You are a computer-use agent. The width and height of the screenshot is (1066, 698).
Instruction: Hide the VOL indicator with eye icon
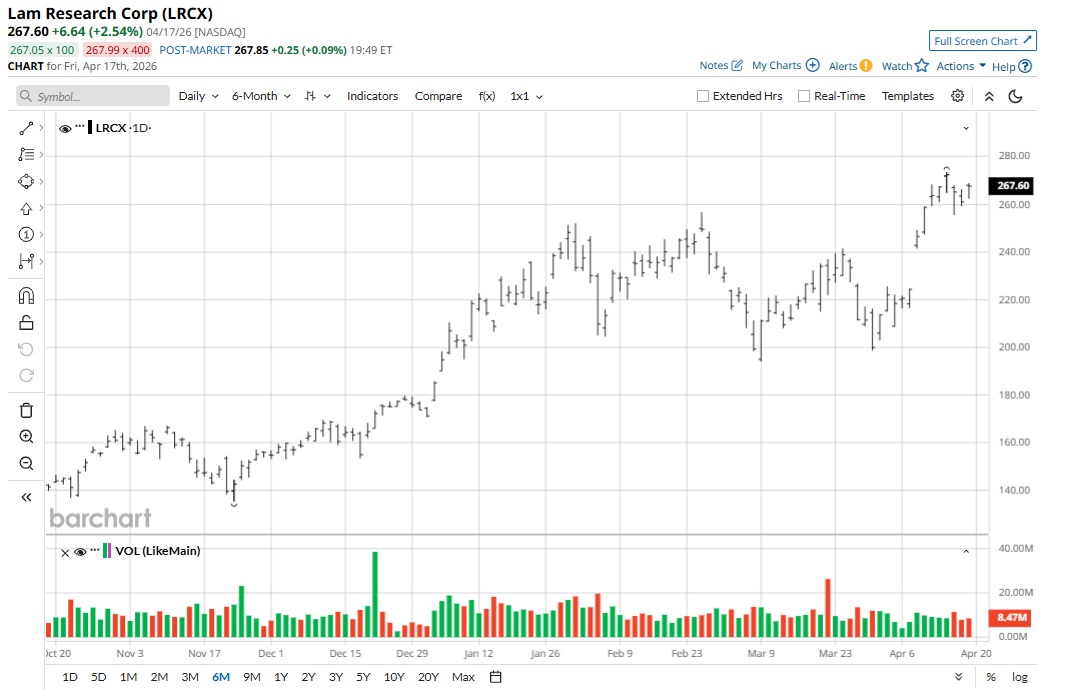pos(81,551)
